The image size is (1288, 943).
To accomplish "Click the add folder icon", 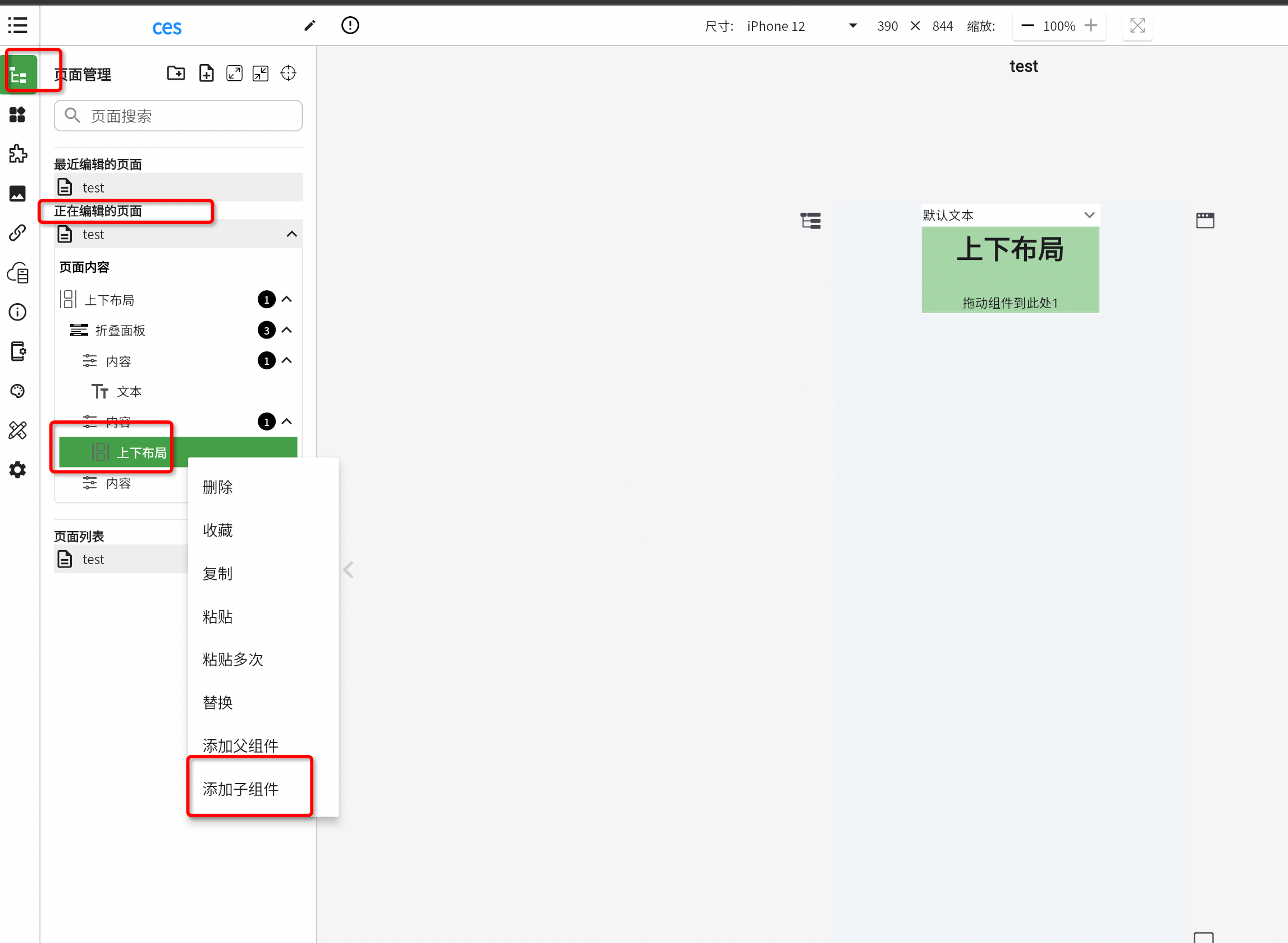I will [176, 73].
